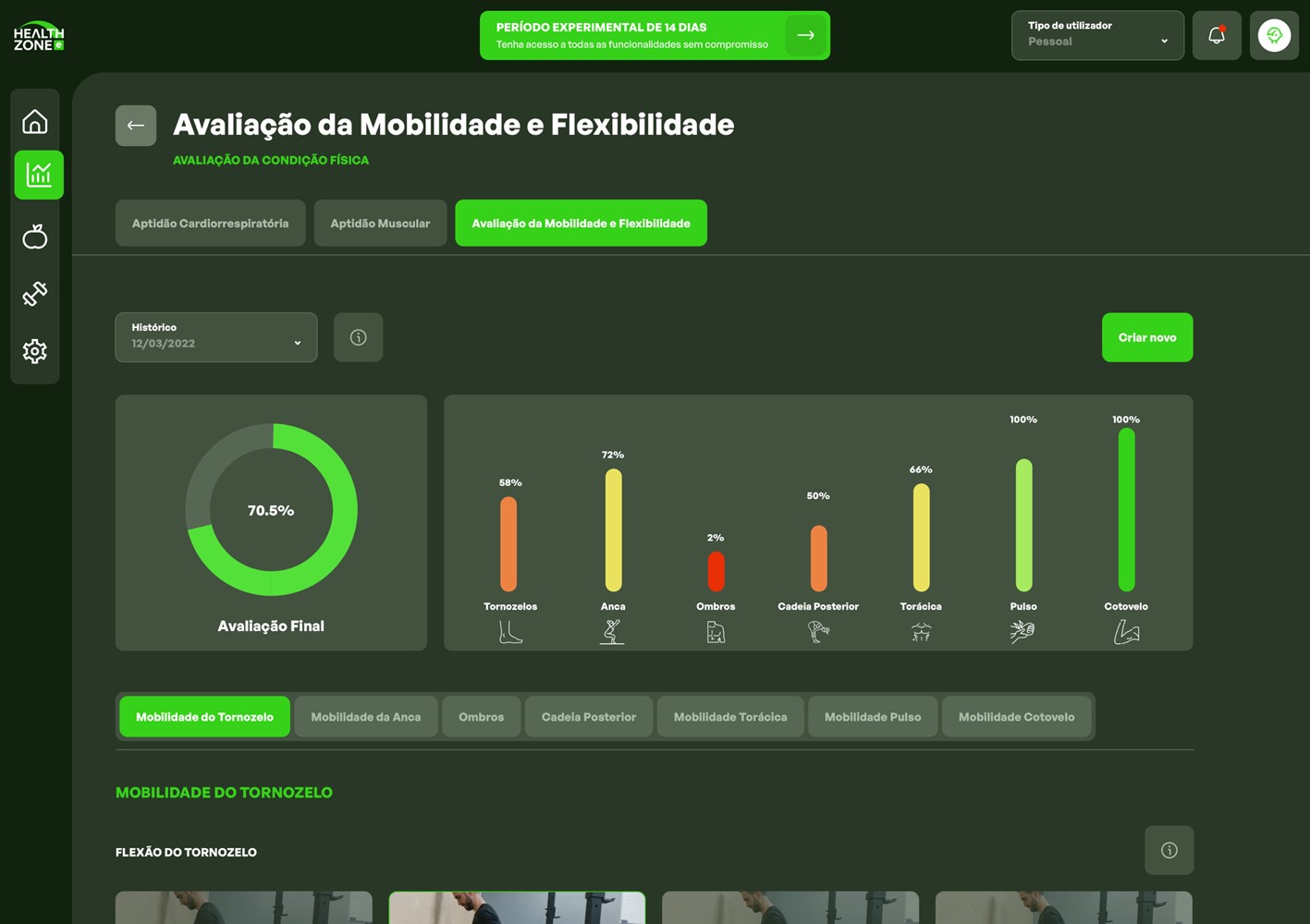Select Avaliação da Mobilidade e Flexibilidade tab
Viewport: 1310px width, 924px height.
click(x=582, y=223)
